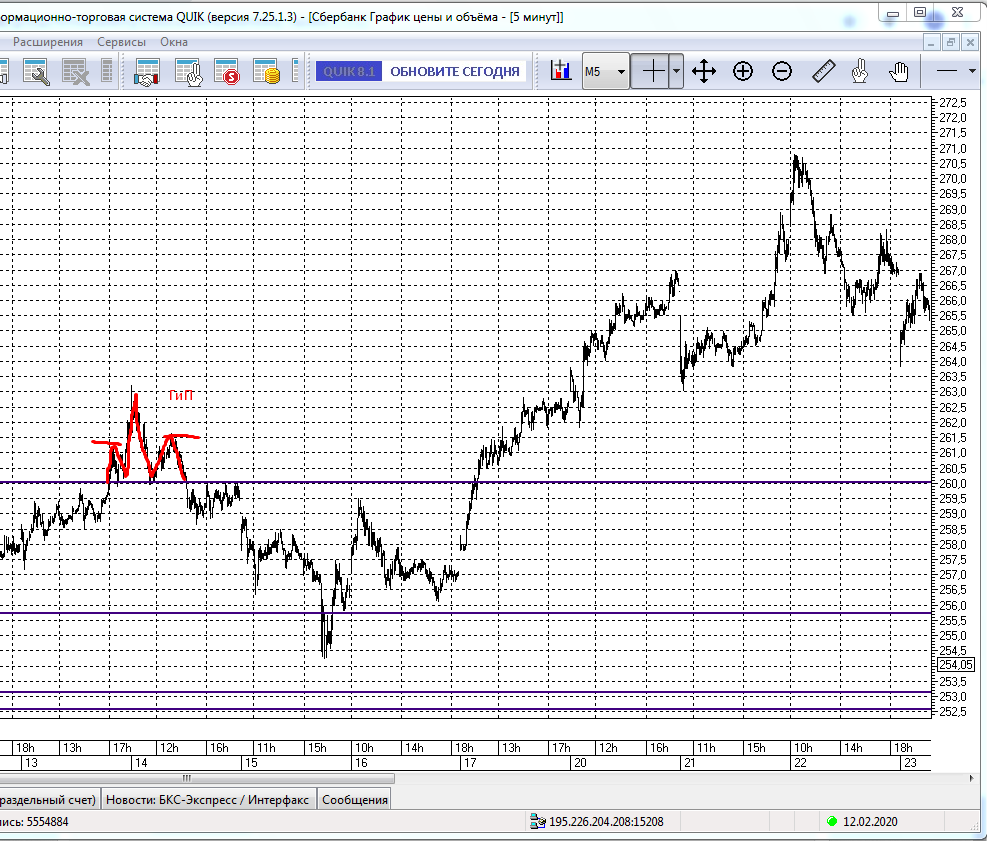Click the 195.226.204.208:15208 server address
Image resolution: width=987 pixels, height=841 pixels.
tap(606, 821)
